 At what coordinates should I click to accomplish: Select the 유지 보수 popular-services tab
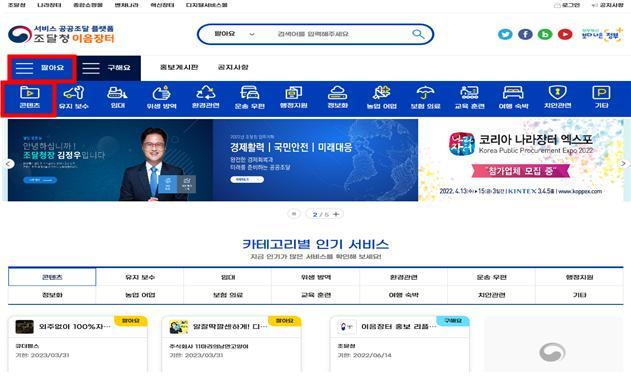140,277
